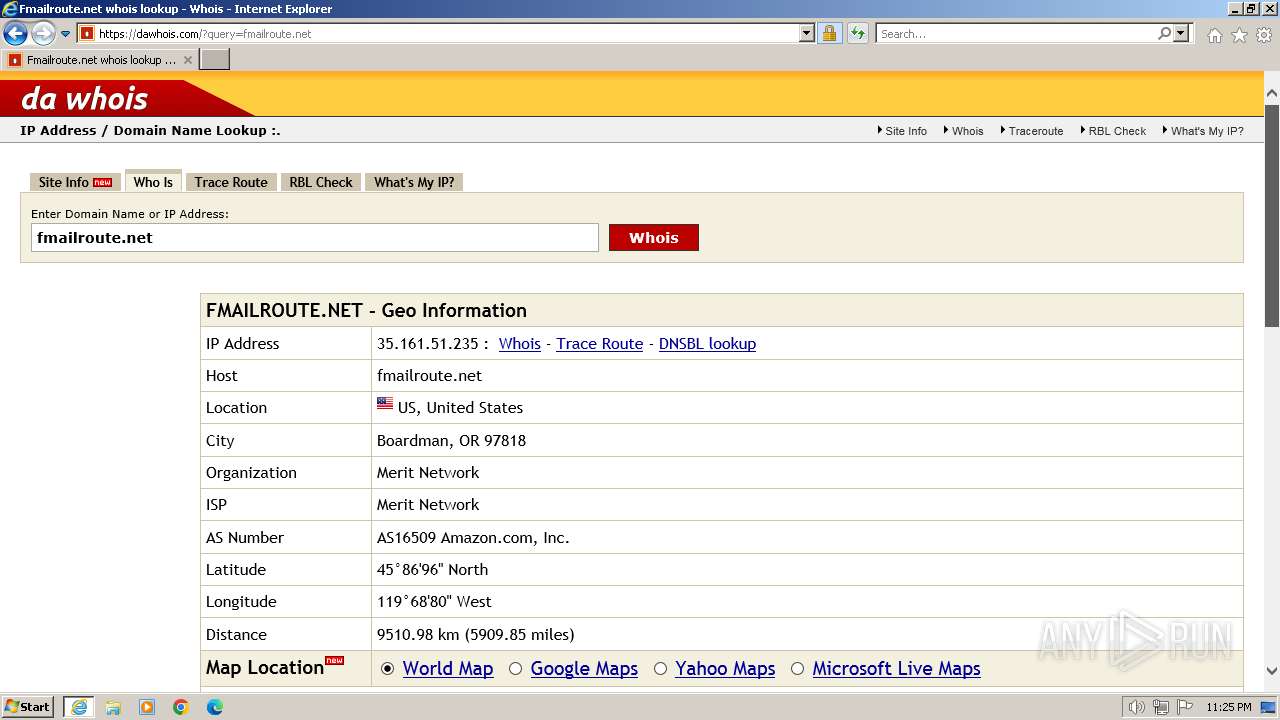Open the recent pages dropdown arrow

66,34
